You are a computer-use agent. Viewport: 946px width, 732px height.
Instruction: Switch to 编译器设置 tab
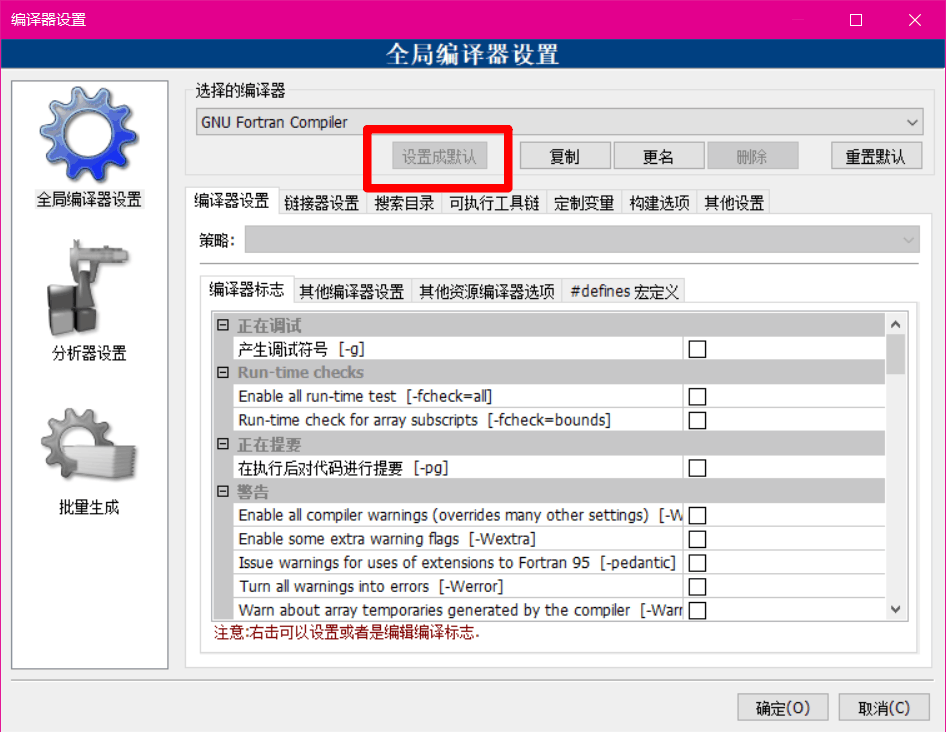[232, 201]
